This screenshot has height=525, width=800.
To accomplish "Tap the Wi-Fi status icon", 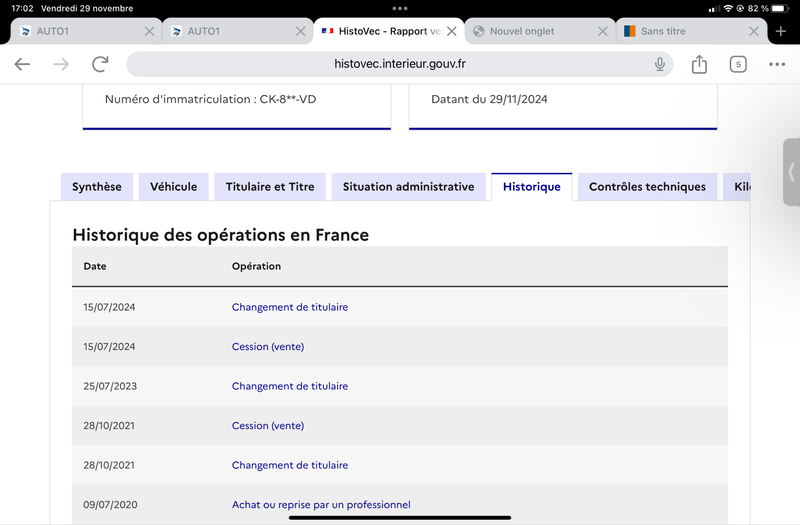I will tap(728, 8).
